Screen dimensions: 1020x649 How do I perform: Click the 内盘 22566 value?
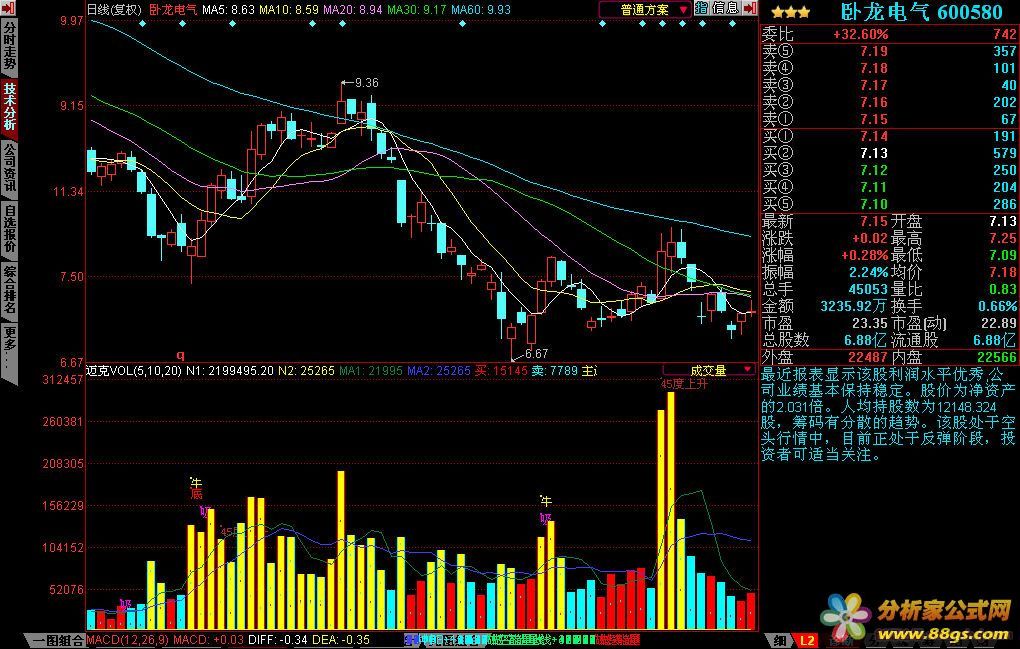[996, 356]
